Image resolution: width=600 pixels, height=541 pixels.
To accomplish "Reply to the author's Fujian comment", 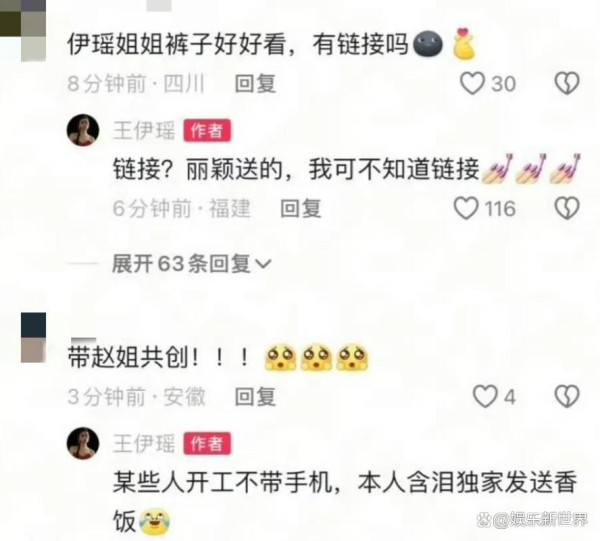I will click(x=300, y=209).
